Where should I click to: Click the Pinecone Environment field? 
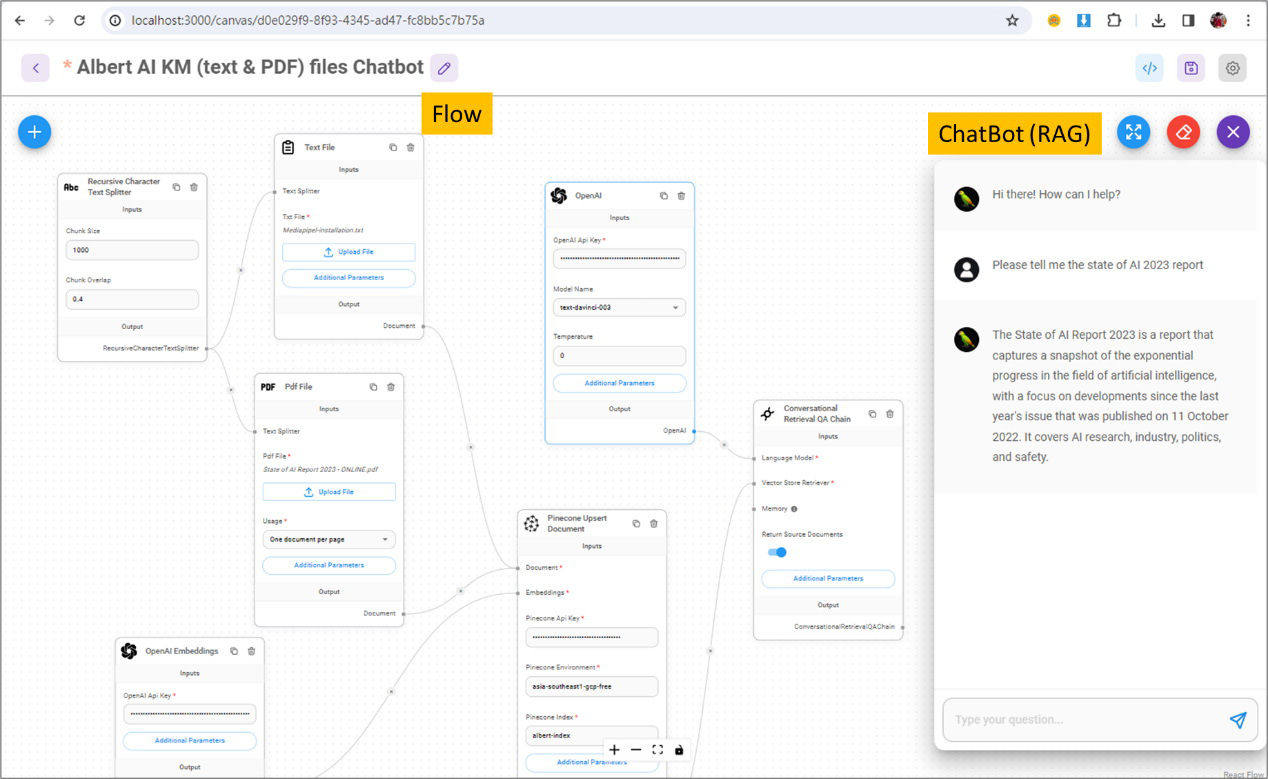(x=592, y=686)
